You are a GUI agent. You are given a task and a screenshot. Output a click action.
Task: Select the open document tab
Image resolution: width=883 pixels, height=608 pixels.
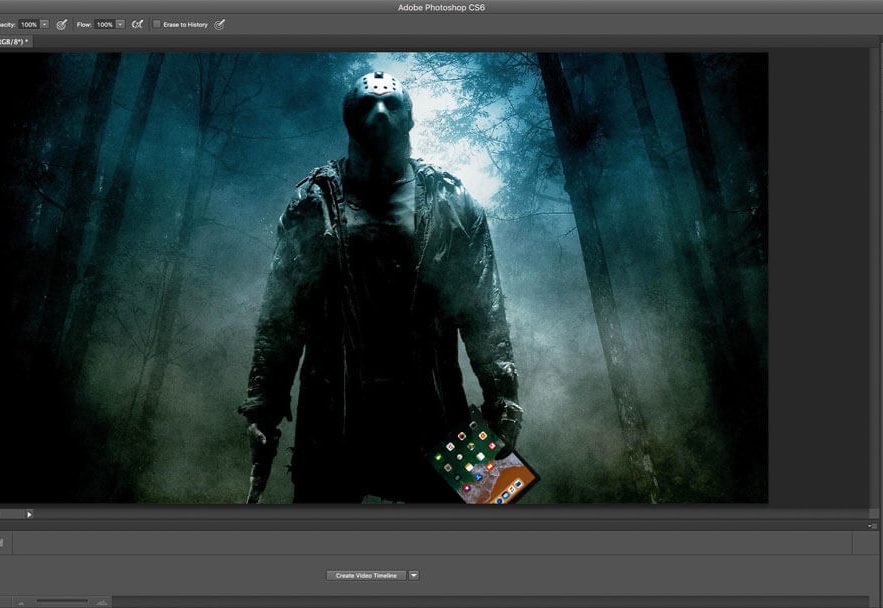15,42
